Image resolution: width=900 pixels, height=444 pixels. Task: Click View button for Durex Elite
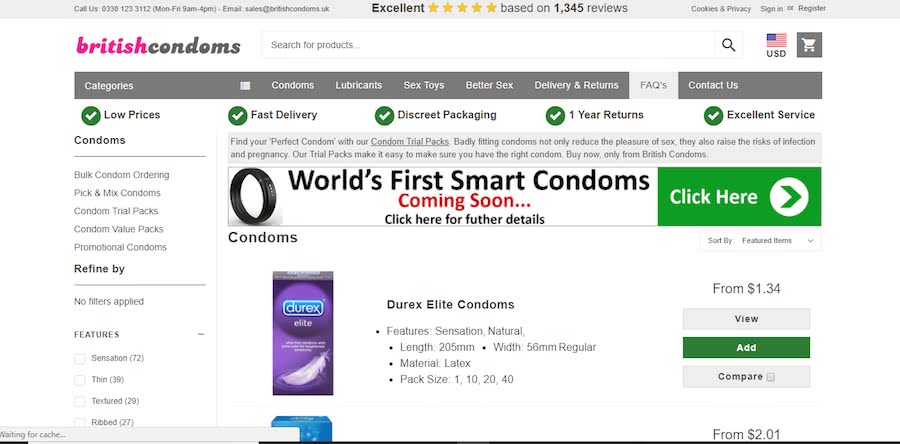746,318
